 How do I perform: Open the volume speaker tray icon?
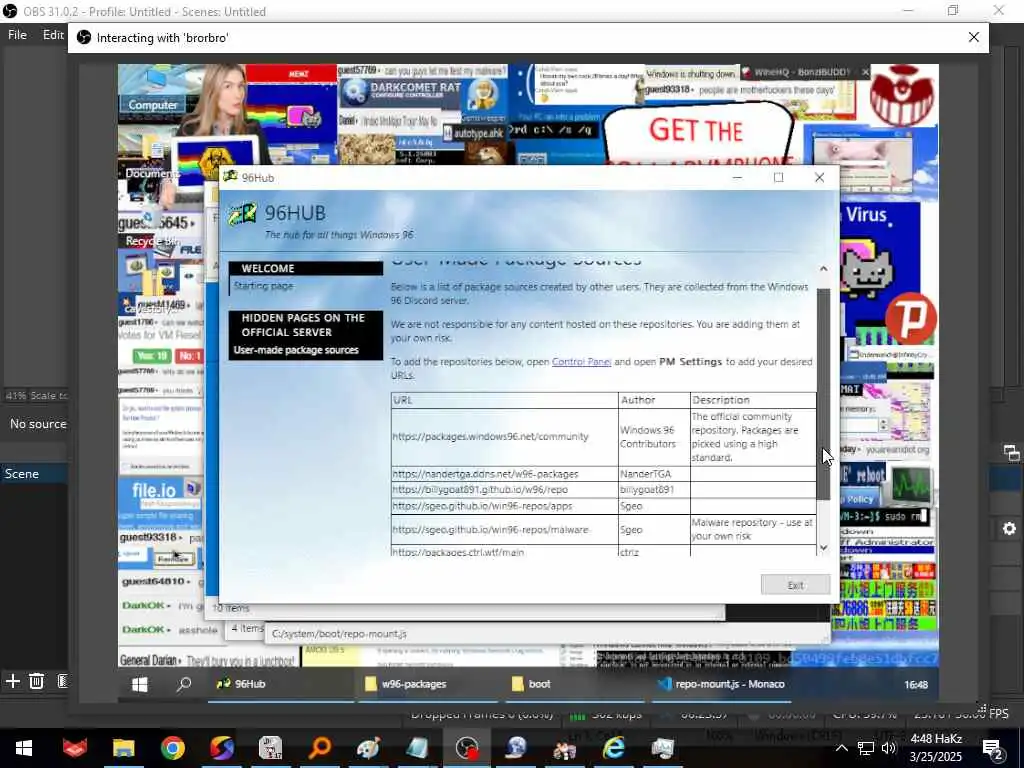coord(889,748)
